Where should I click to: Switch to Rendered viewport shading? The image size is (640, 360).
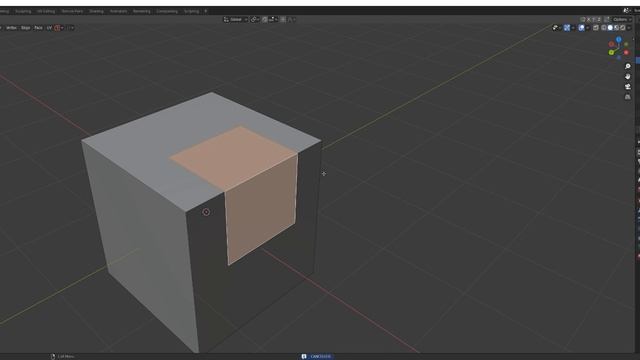pos(623,28)
